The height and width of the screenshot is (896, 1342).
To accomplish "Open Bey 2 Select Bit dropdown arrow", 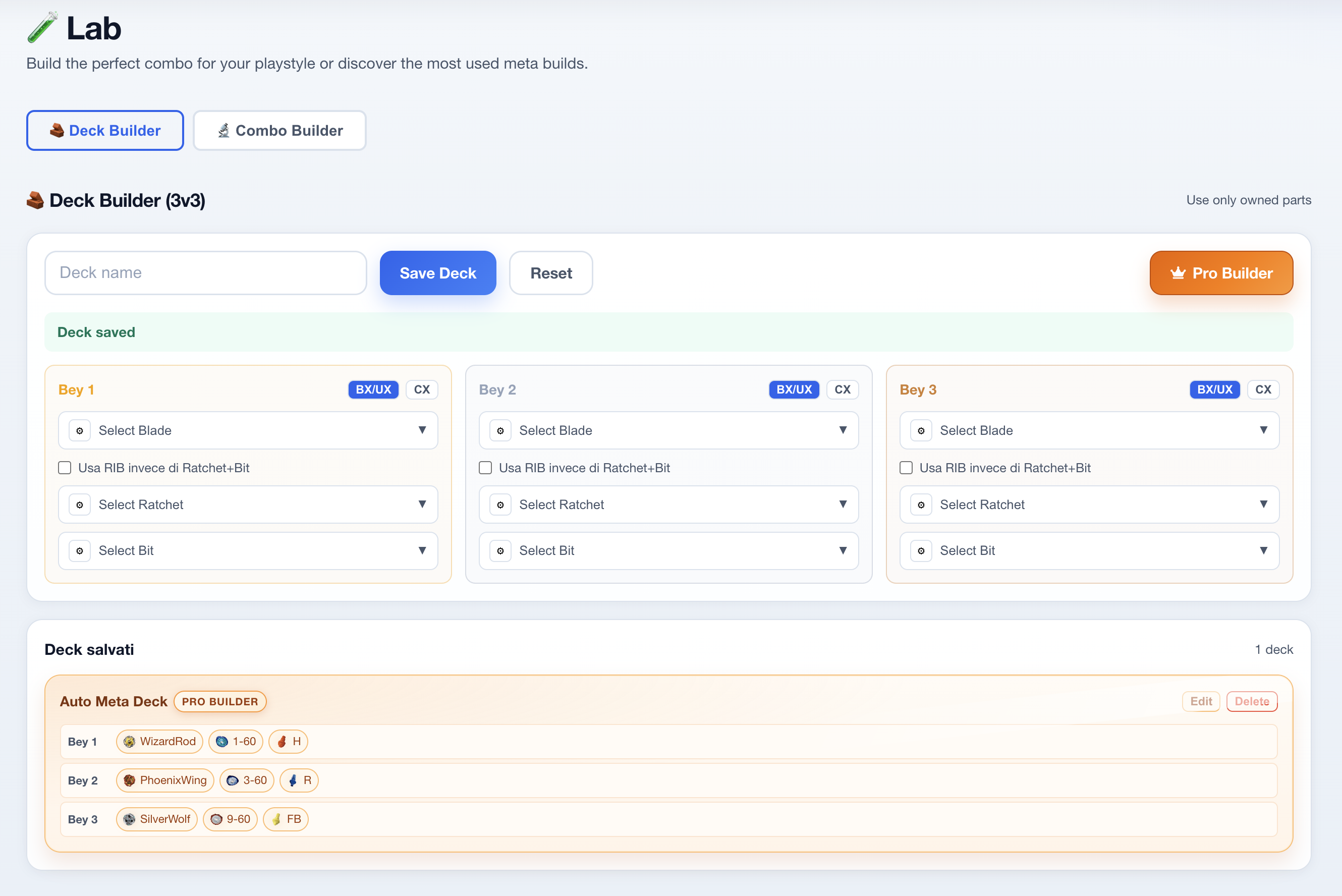I will (x=843, y=551).
